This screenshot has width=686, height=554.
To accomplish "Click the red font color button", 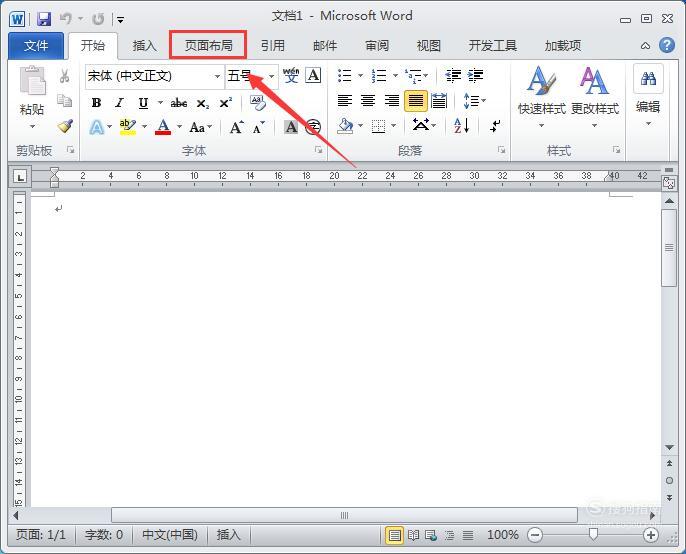I will click(x=163, y=127).
